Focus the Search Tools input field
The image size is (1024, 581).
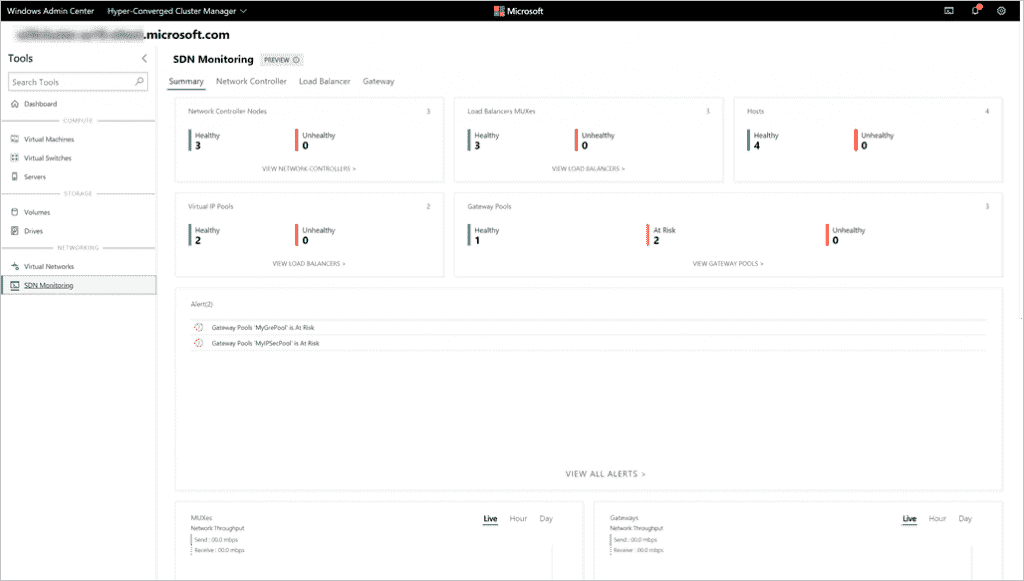click(x=78, y=82)
